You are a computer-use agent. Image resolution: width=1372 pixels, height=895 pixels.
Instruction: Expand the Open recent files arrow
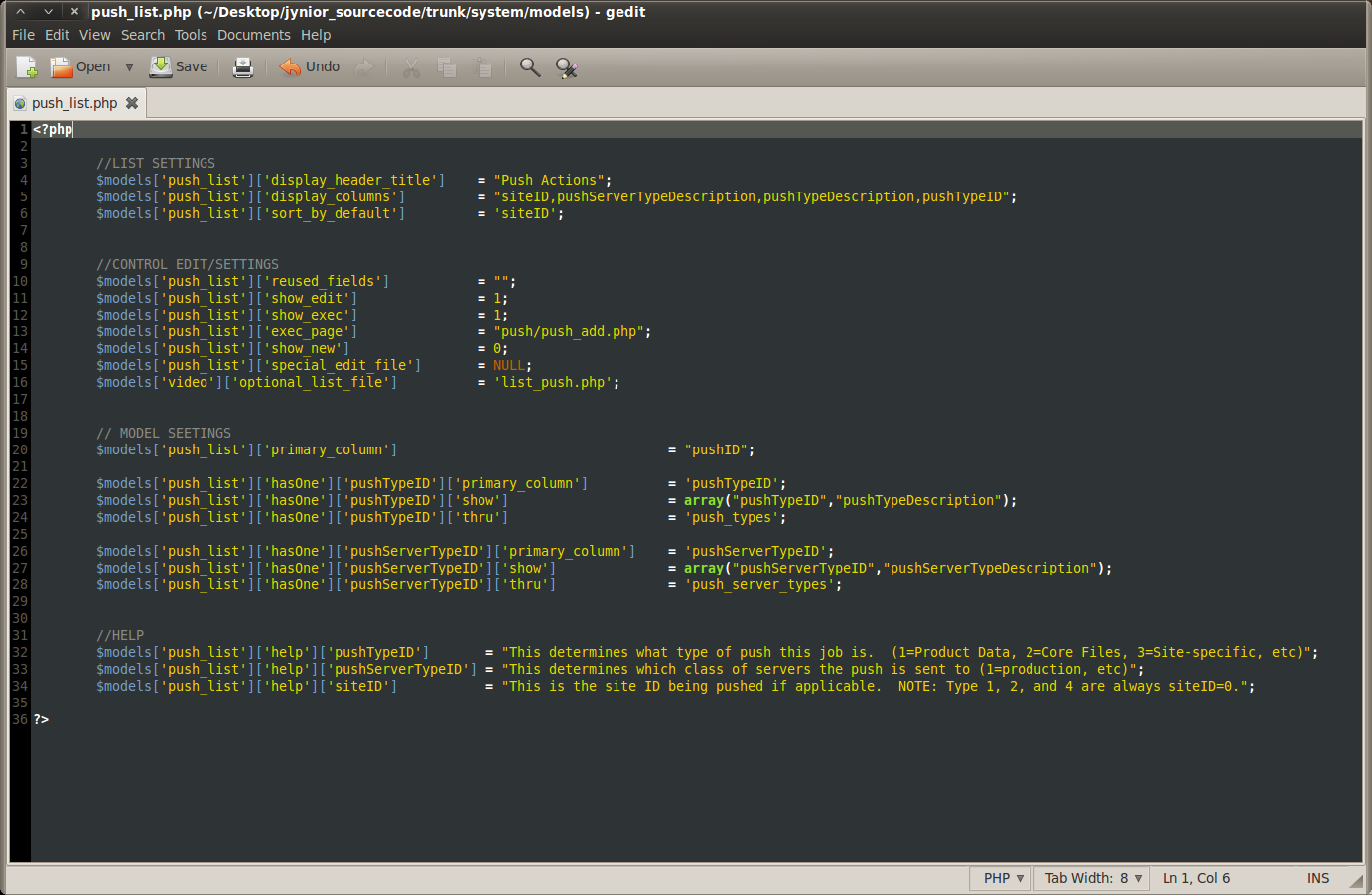pyautogui.click(x=129, y=67)
